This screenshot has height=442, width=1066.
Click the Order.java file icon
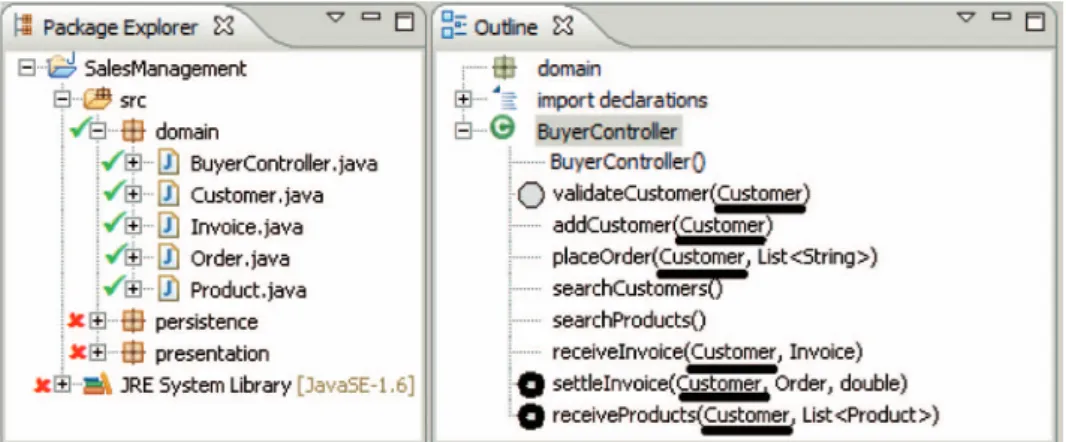point(168,258)
